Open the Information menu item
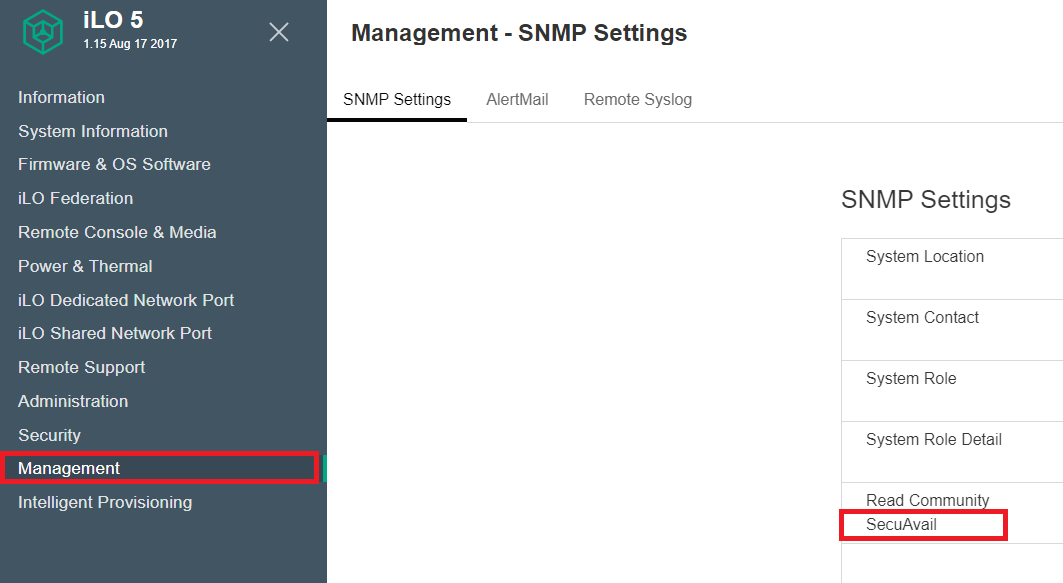The image size is (1063, 583). (61, 97)
